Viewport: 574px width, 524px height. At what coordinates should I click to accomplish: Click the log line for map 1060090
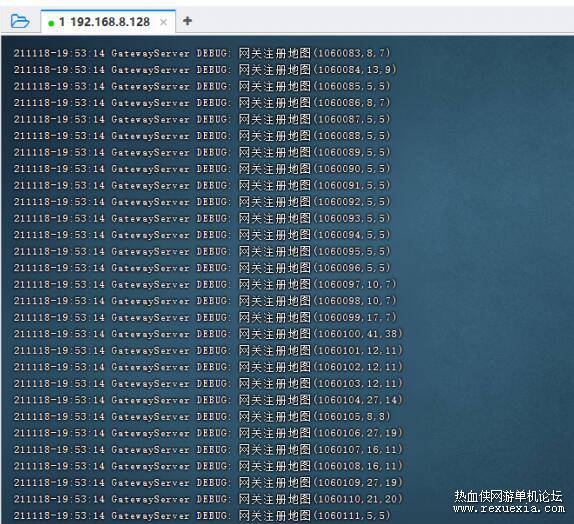pos(202,169)
